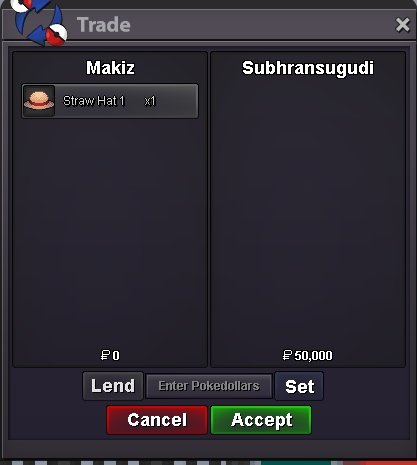Close the Trade window
The height and width of the screenshot is (465, 417).
[x=402, y=25]
